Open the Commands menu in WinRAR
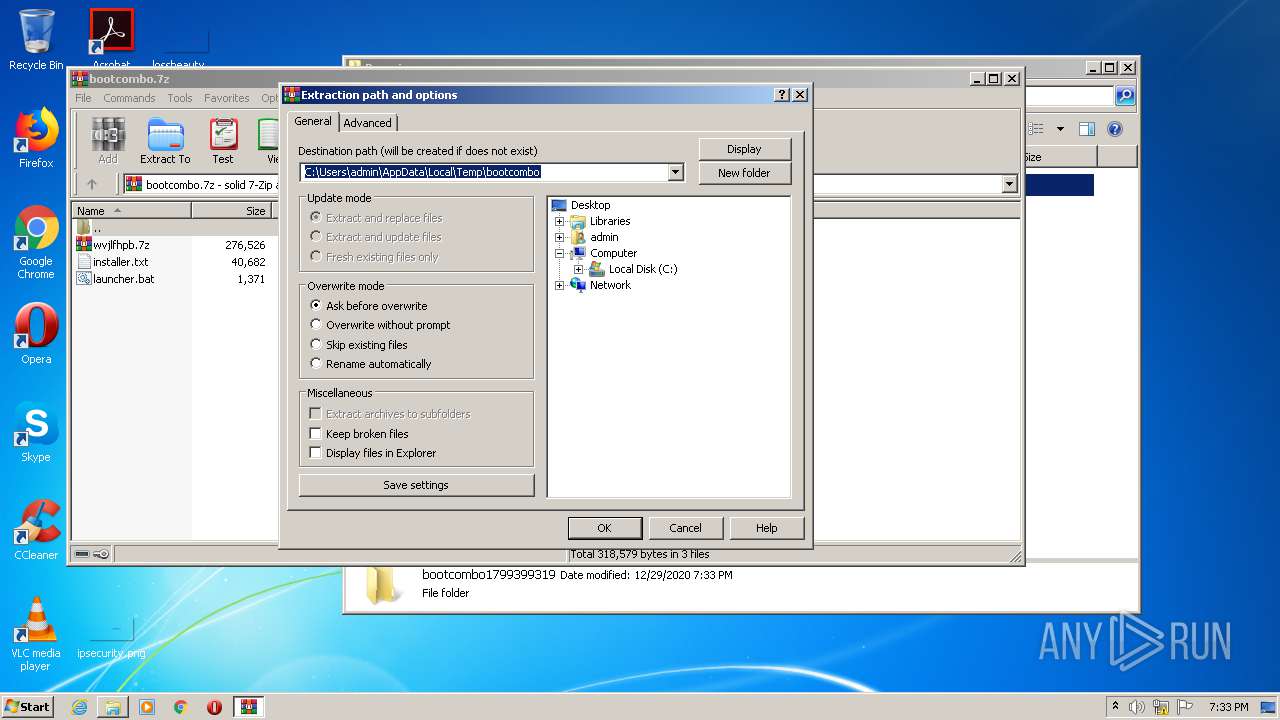This screenshot has height=720, width=1280. pyautogui.click(x=129, y=98)
